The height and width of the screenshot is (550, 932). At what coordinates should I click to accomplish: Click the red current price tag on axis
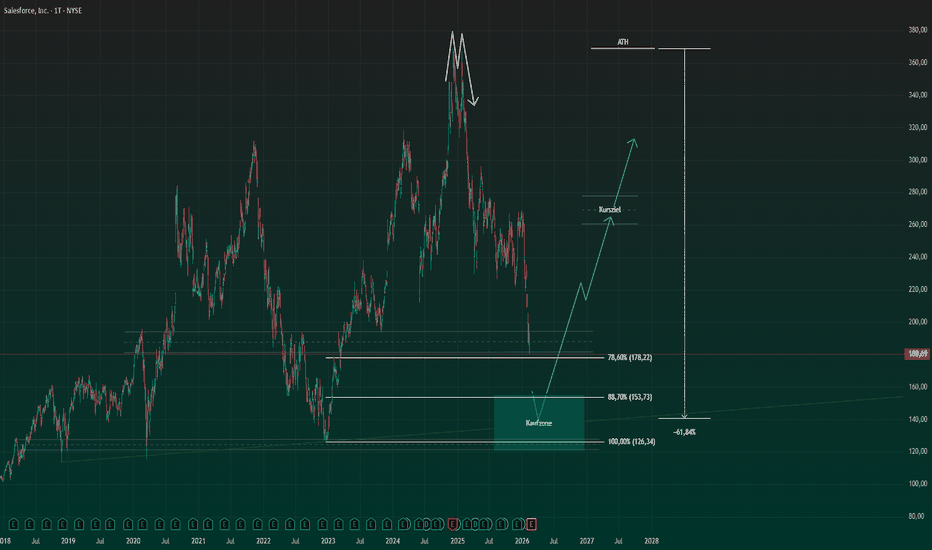pos(917,354)
